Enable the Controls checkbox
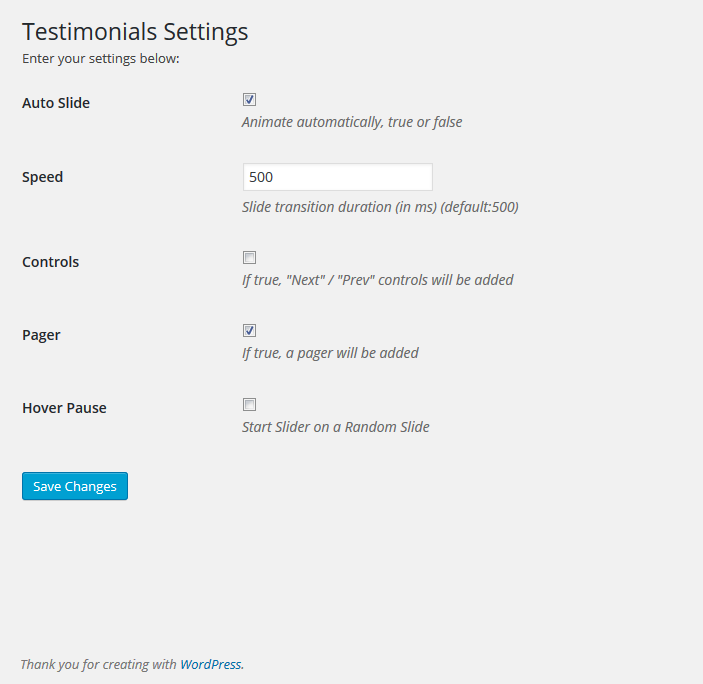The image size is (703, 684). click(249, 258)
